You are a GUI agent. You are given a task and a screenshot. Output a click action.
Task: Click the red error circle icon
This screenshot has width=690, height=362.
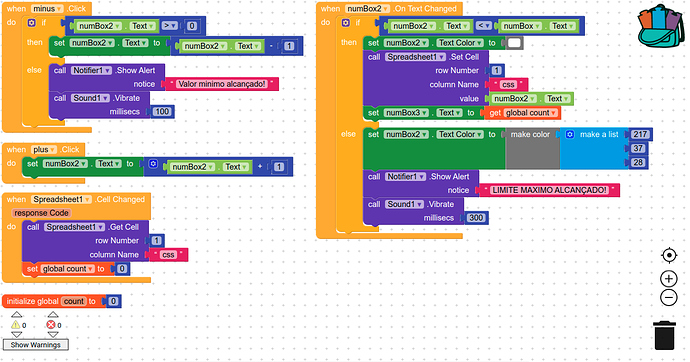click(51, 325)
